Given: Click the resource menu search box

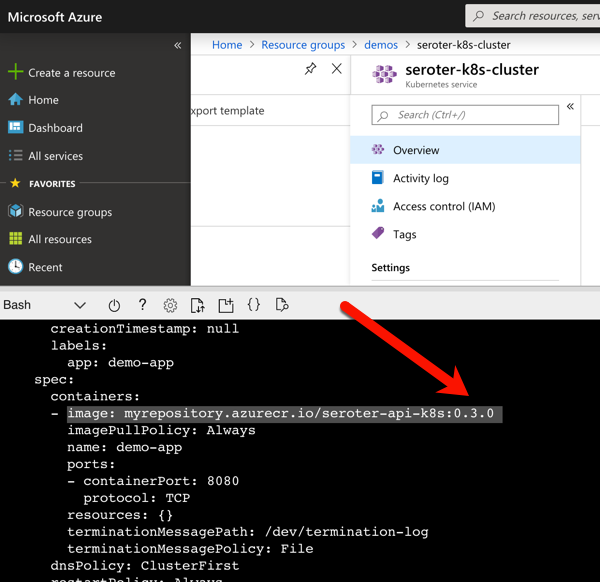Looking at the screenshot, I should (465, 115).
